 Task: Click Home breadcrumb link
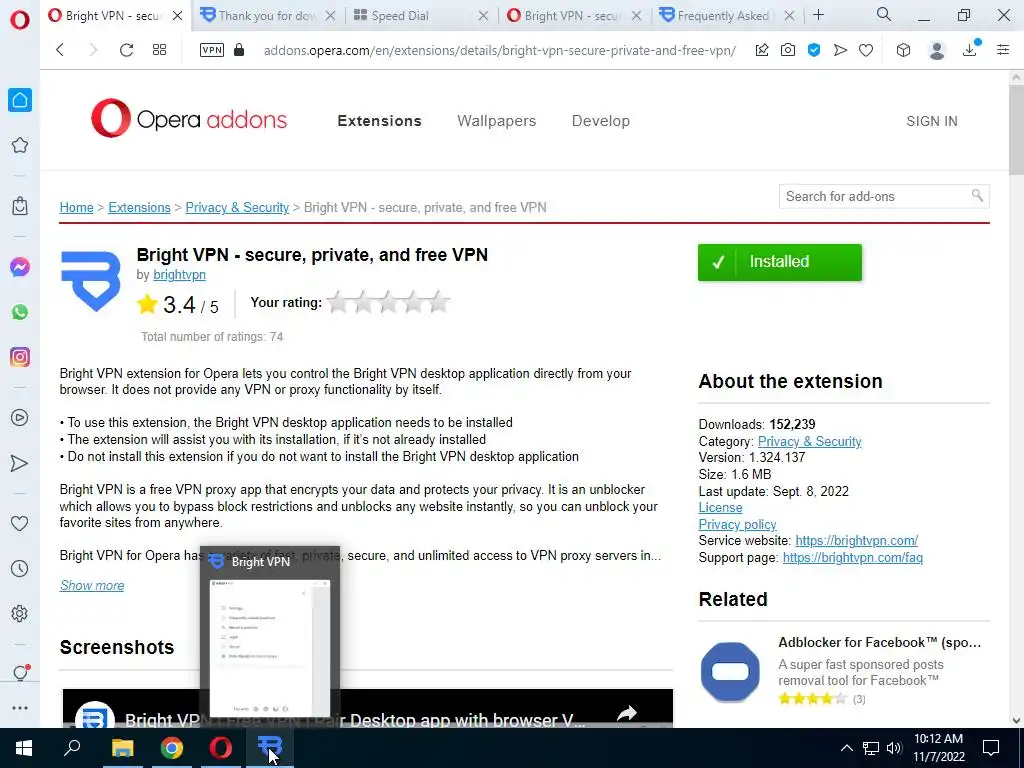(76, 207)
